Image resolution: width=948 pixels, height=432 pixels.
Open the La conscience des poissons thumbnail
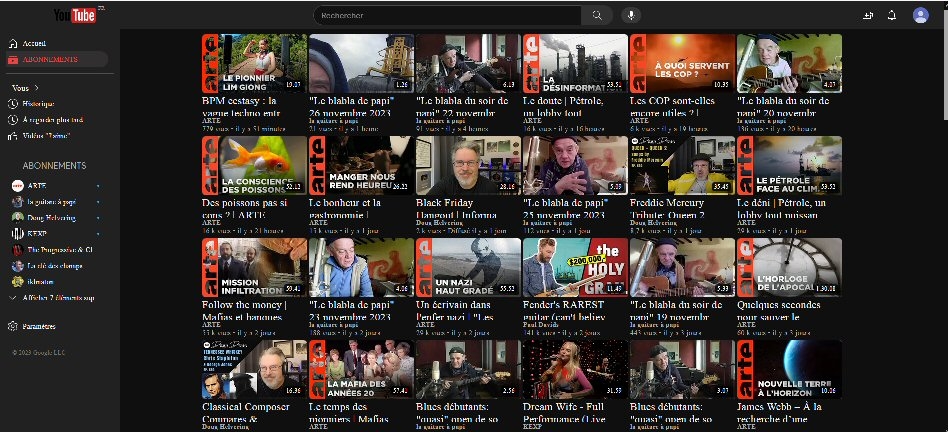point(254,165)
